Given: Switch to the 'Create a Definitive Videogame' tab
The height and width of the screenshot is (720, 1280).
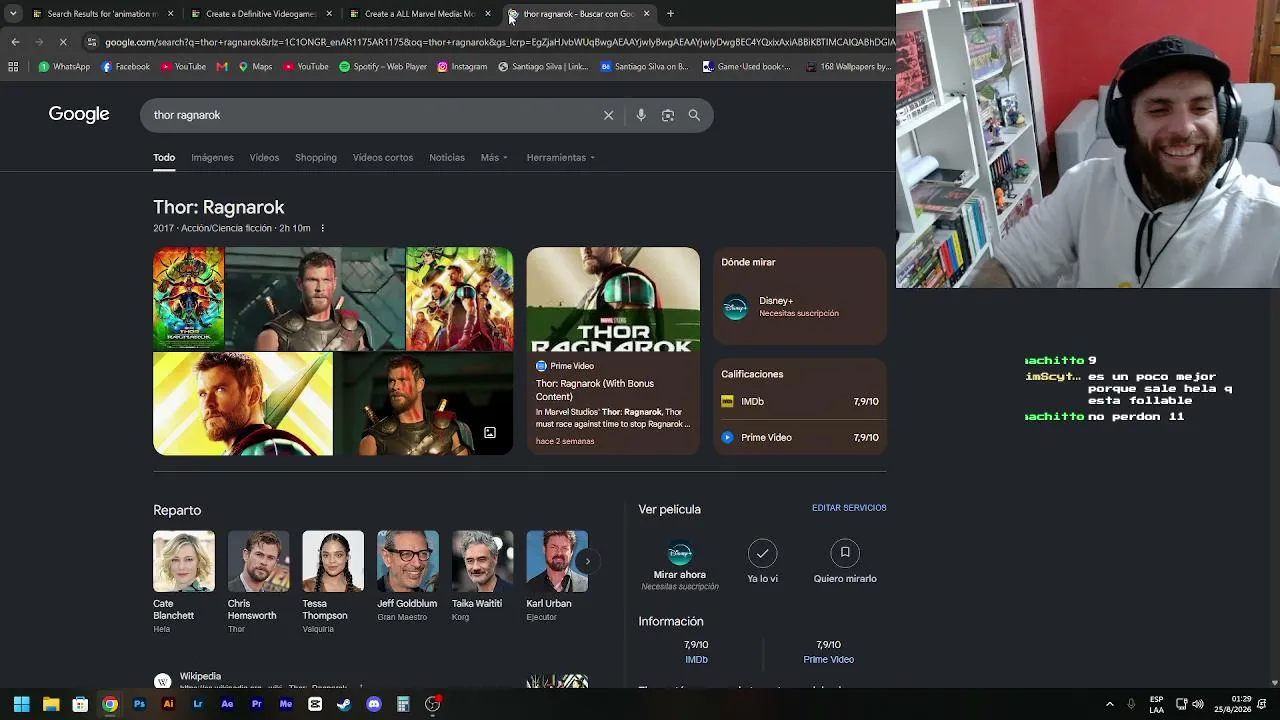Looking at the screenshot, I should tap(262, 14).
